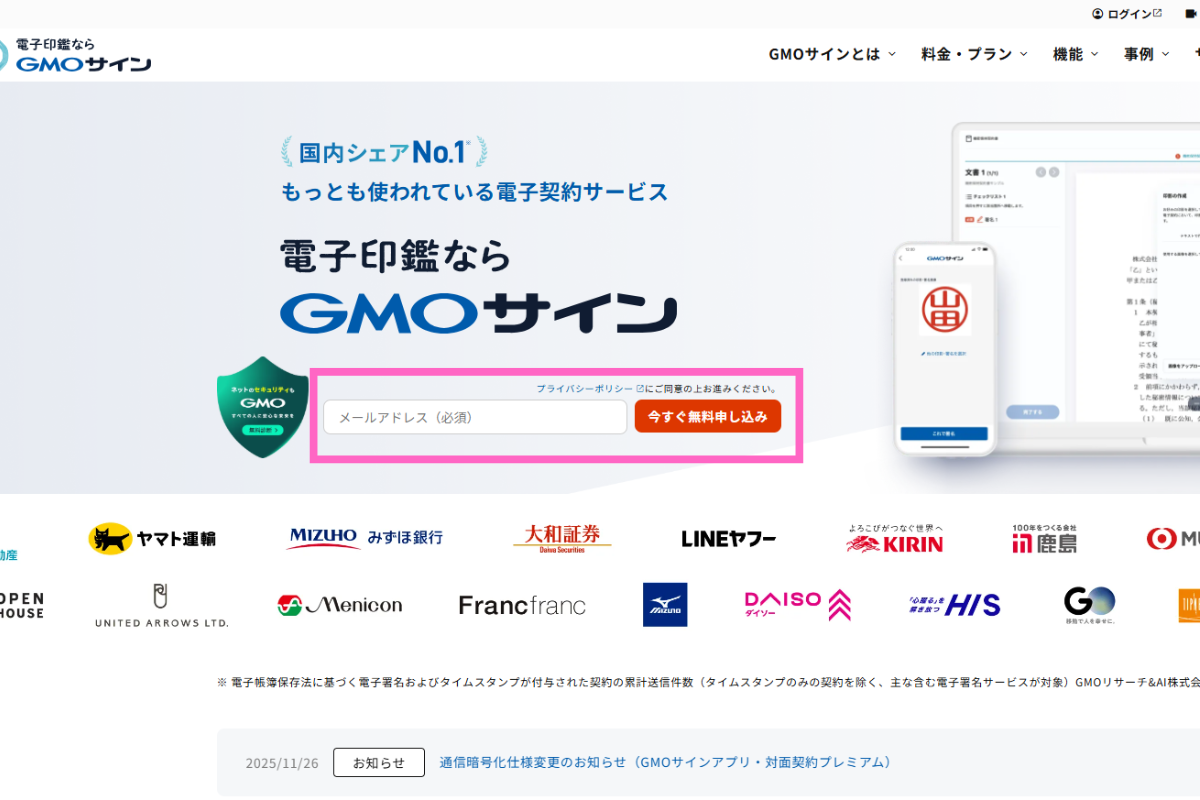Click the Francfranc logo
The image size is (1200, 800).
tap(522, 605)
